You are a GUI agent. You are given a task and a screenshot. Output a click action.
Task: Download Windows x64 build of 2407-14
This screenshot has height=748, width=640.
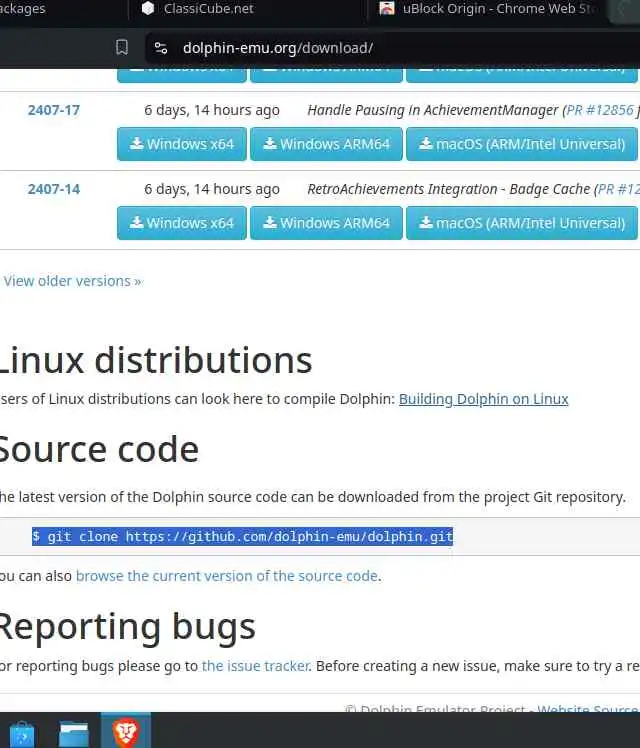point(182,223)
